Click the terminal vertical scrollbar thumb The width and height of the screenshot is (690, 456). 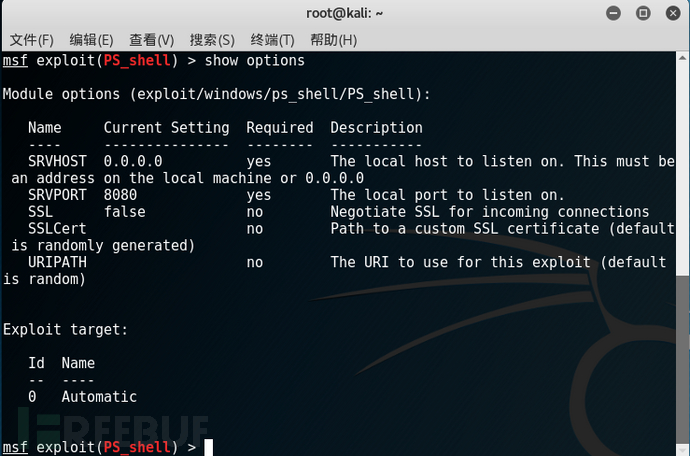683,360
